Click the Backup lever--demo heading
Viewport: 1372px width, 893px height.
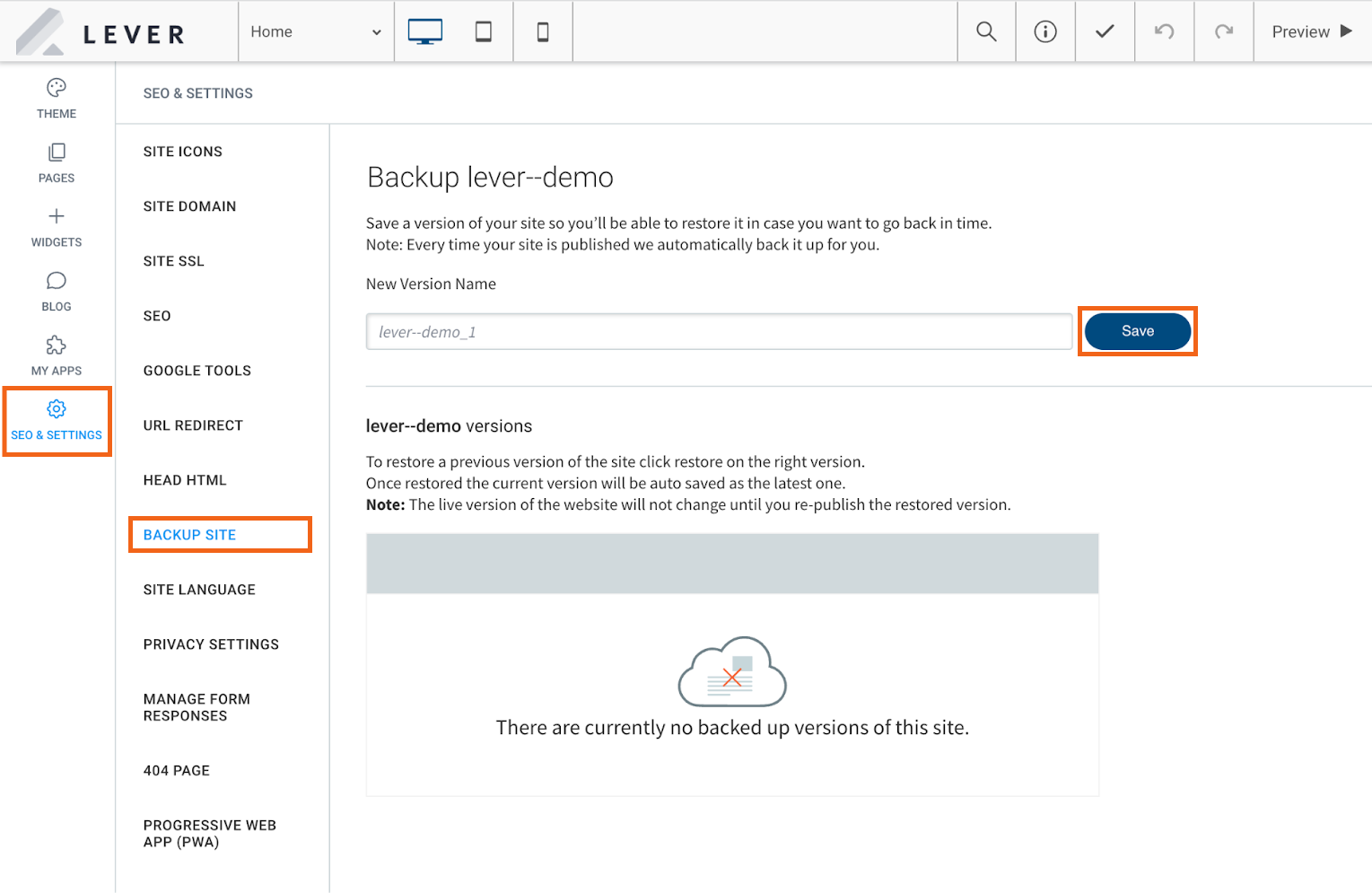pyautogui.click(x=490, y=177)
